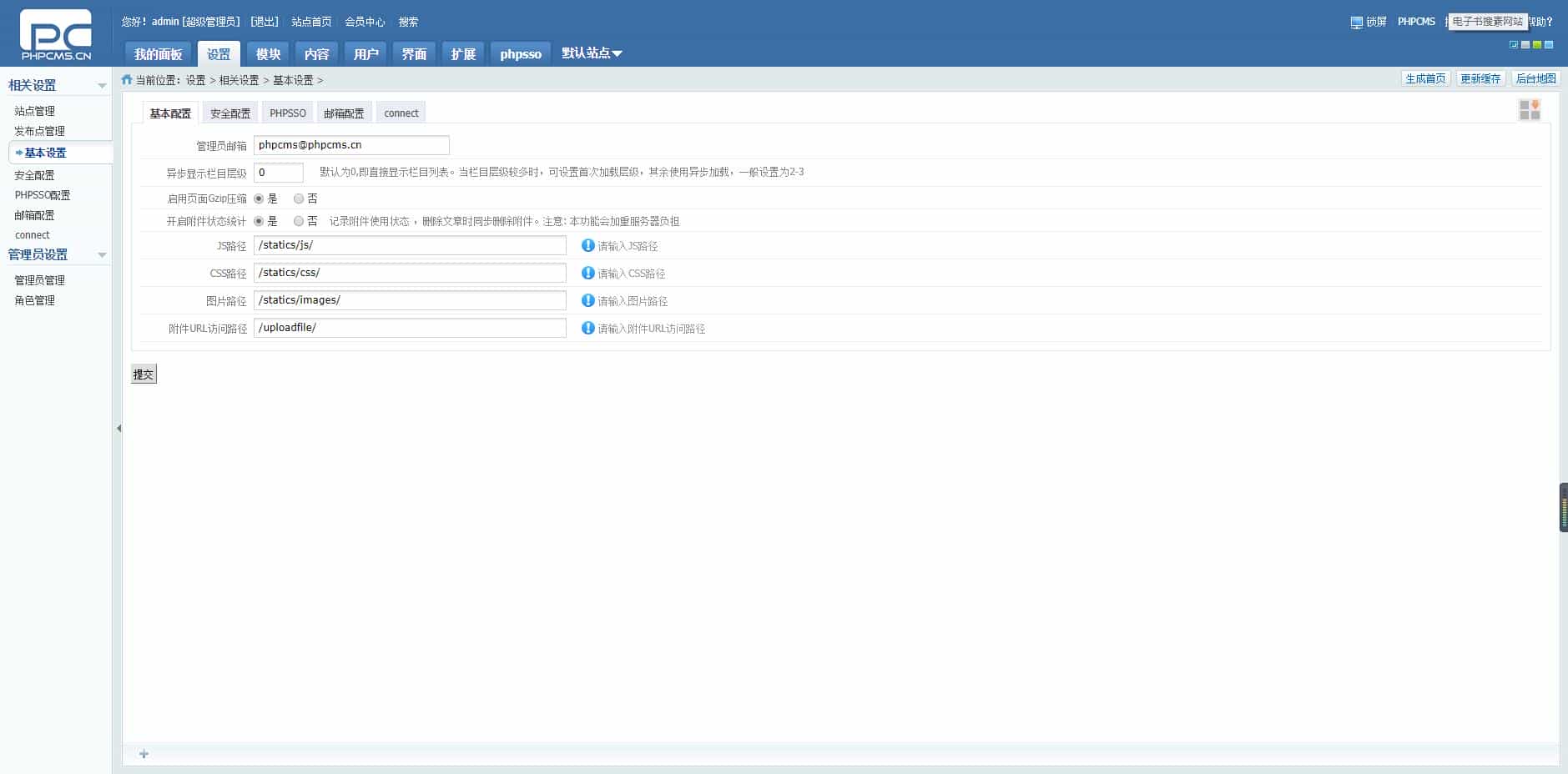Collapse the sidebar using the left arrow
The width and height of the screenshot is (1568, 774).
(118, 428)
